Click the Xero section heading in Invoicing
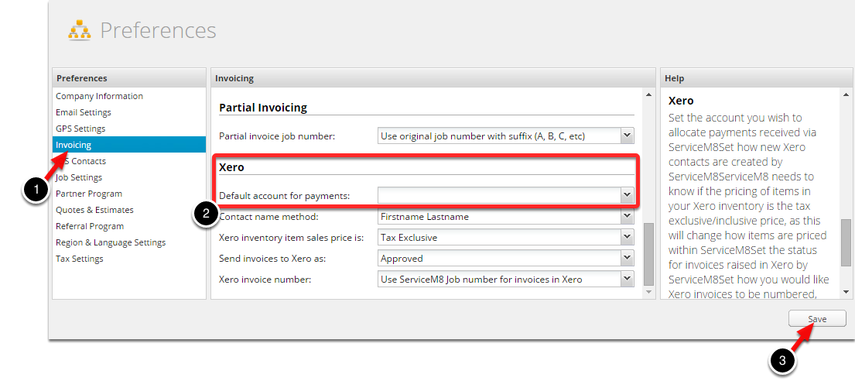Viewport: 855px width, 381px height. [x=231, y=167]
